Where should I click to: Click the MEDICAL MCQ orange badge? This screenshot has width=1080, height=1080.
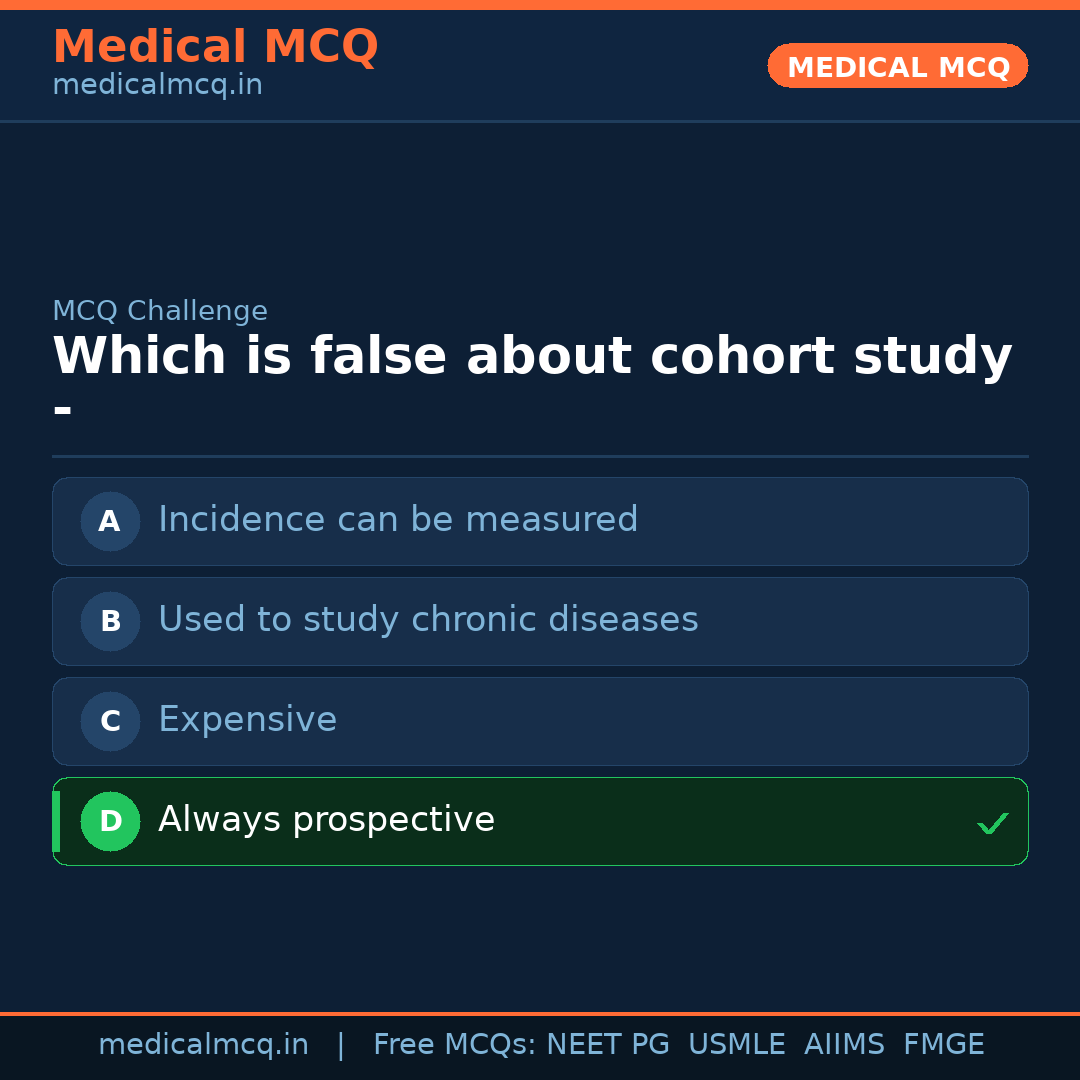click(897, 66)
